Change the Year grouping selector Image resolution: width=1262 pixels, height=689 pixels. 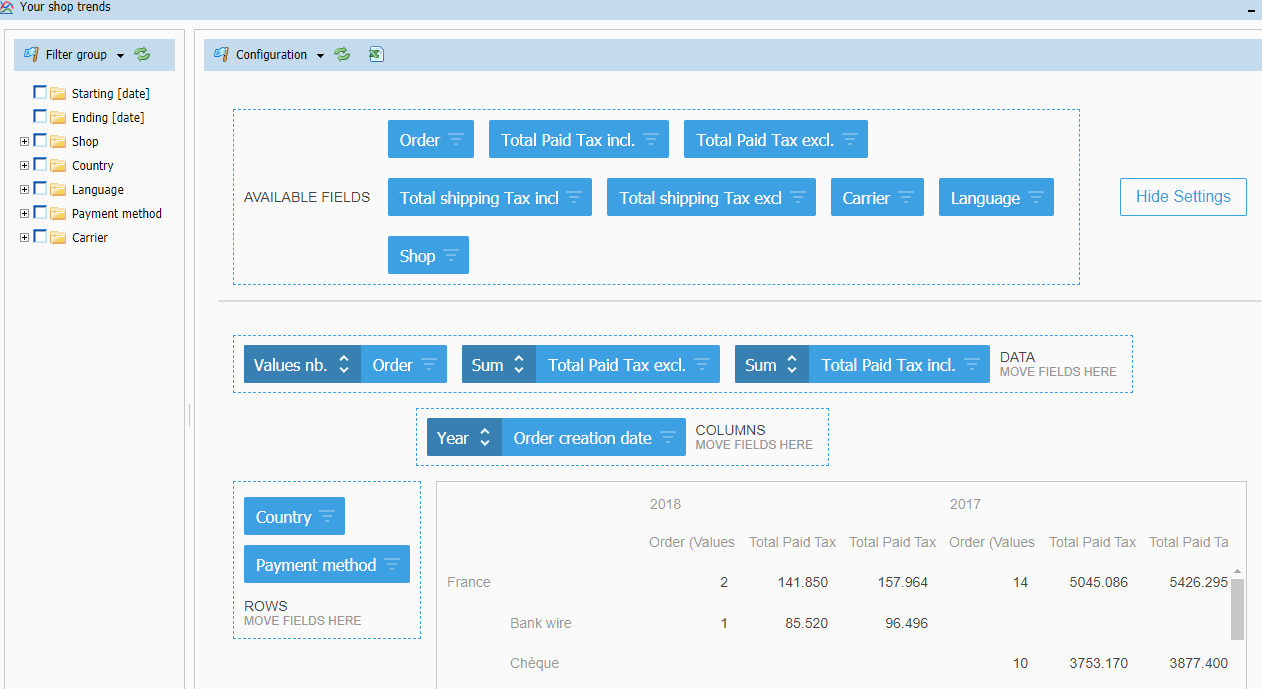[484, 438]
